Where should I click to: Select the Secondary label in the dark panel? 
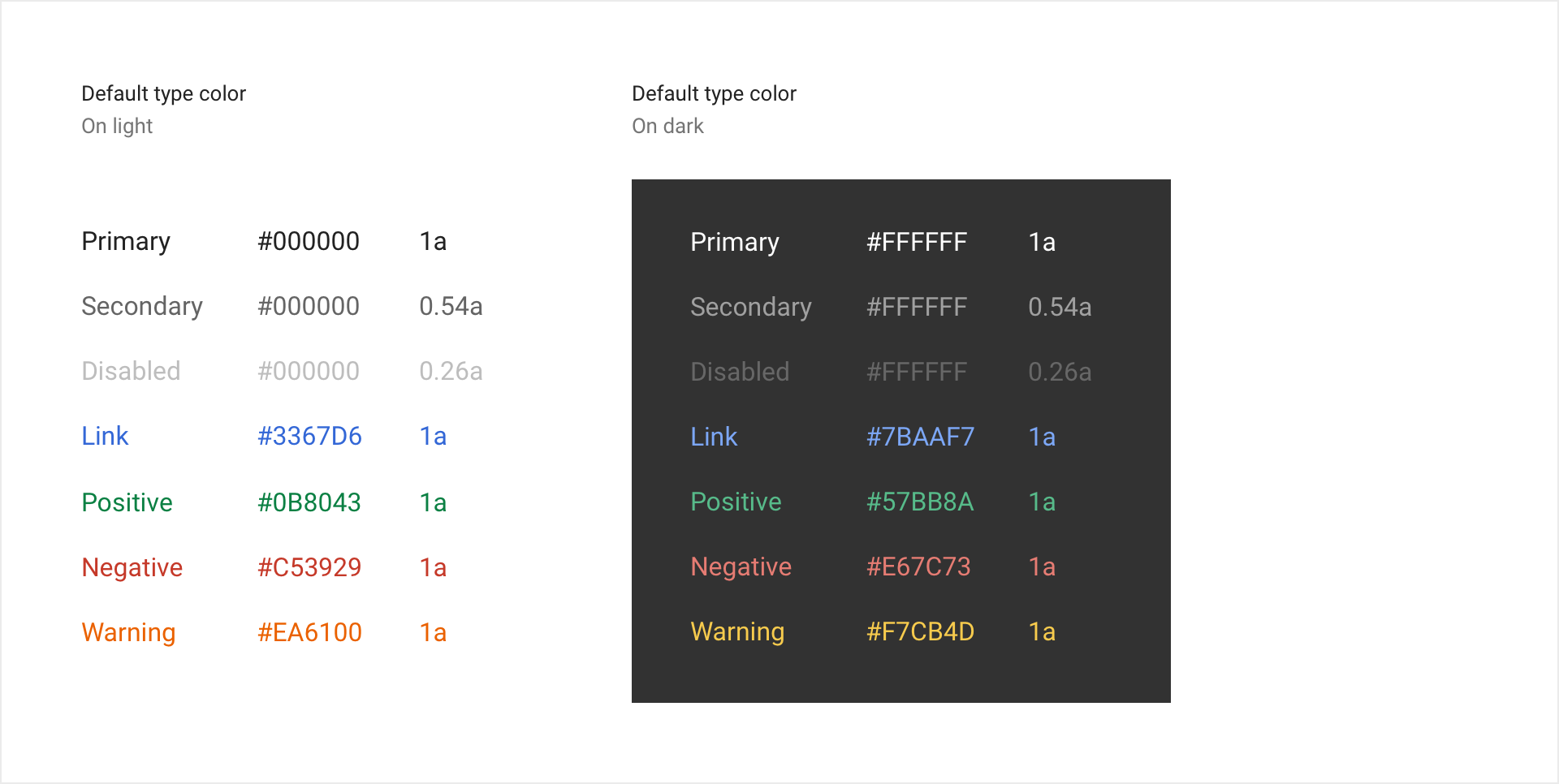[750, 308]
